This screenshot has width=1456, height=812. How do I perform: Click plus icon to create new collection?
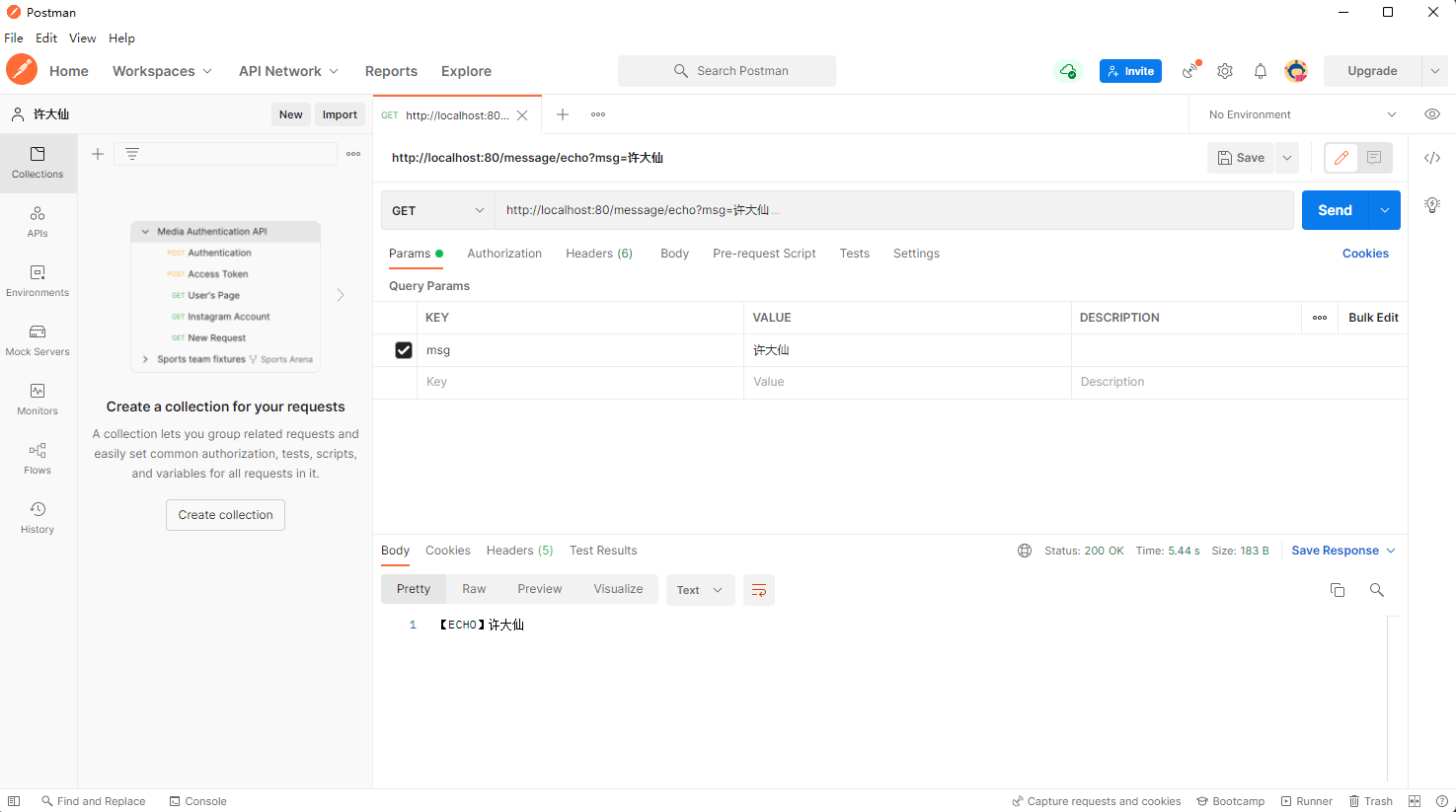click(x=98, y=154)
